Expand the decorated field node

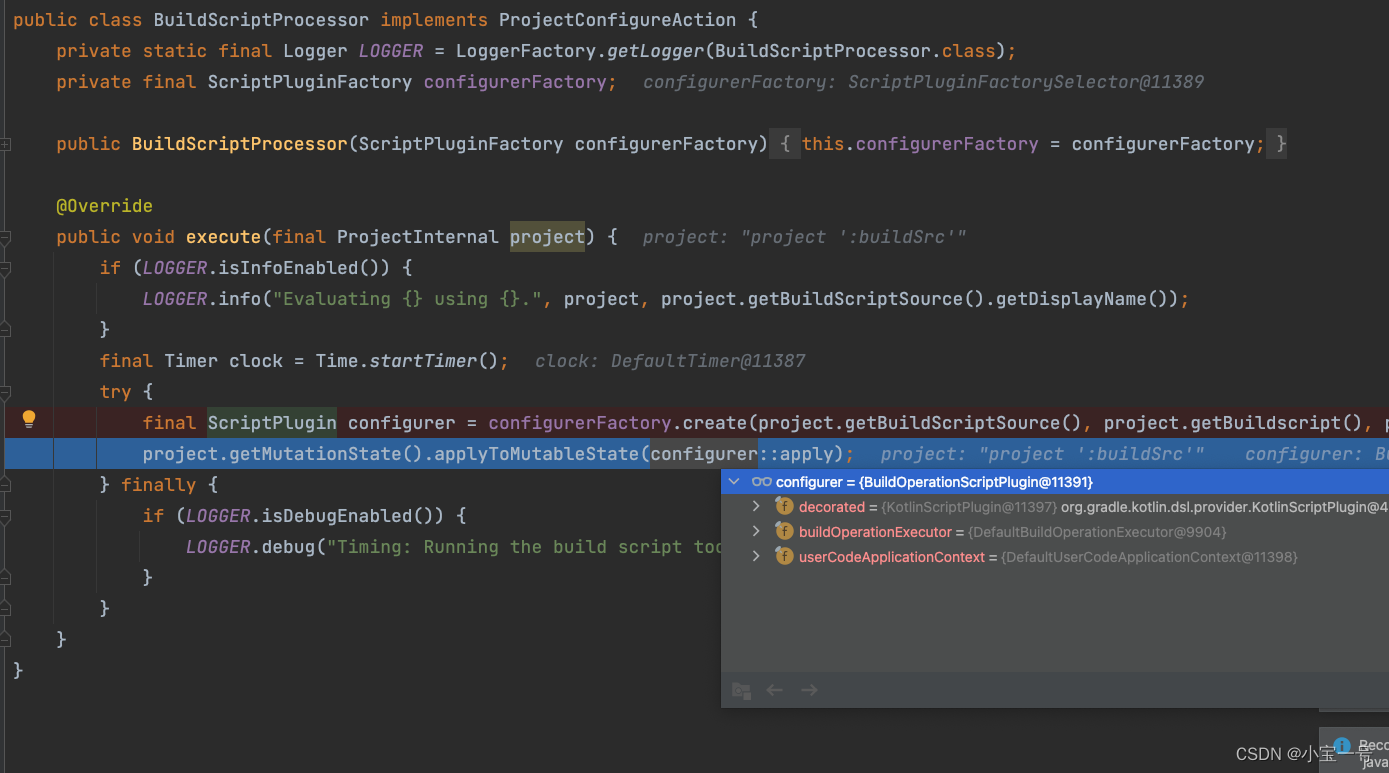click(757, 507)
